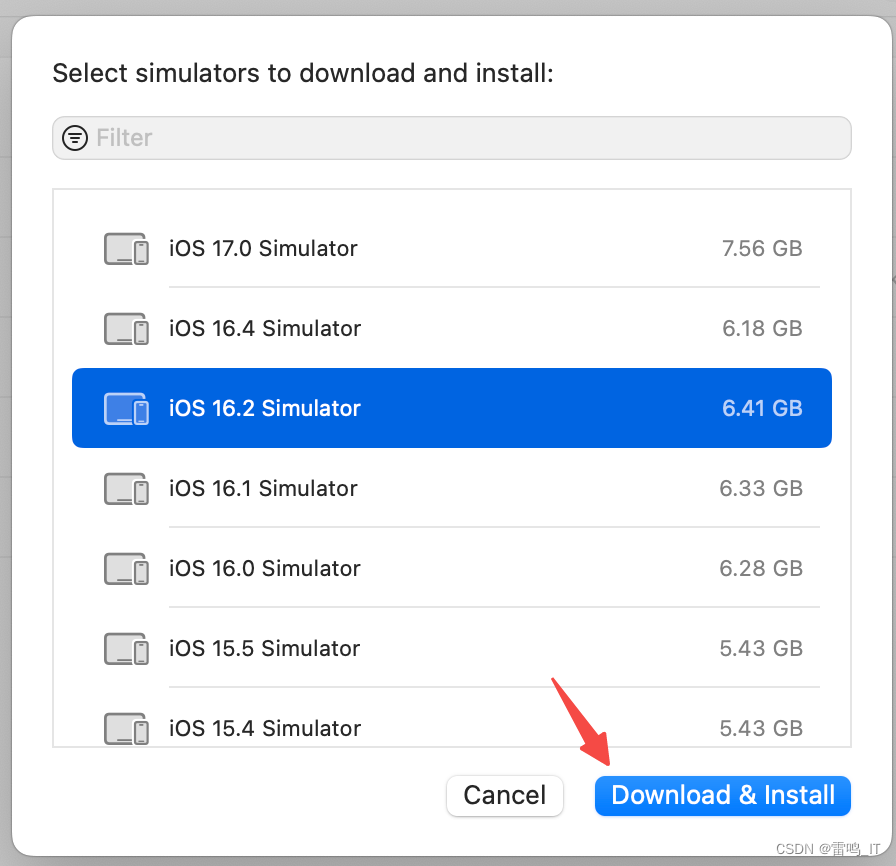Viewport: 896px width, 866px height.
Task: Pick iOS 16.0 Simulator in the list
Action: point(265,569)
